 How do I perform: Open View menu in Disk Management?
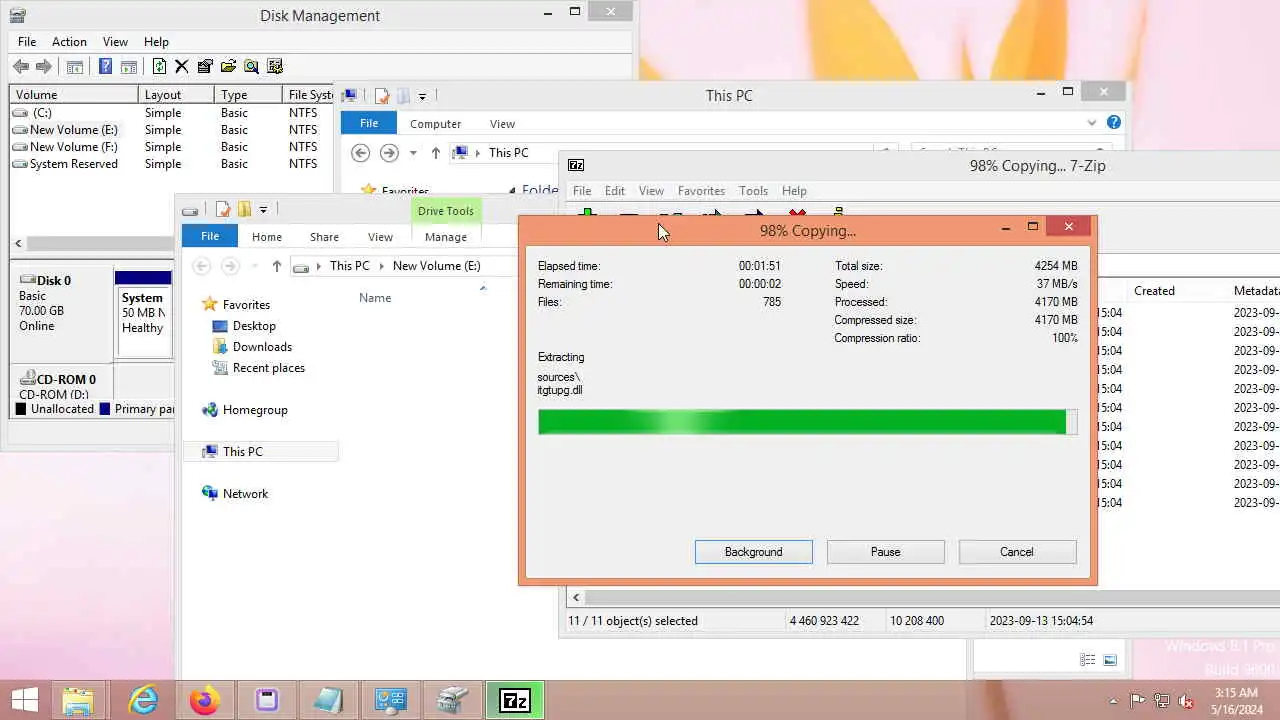point(115,42)
